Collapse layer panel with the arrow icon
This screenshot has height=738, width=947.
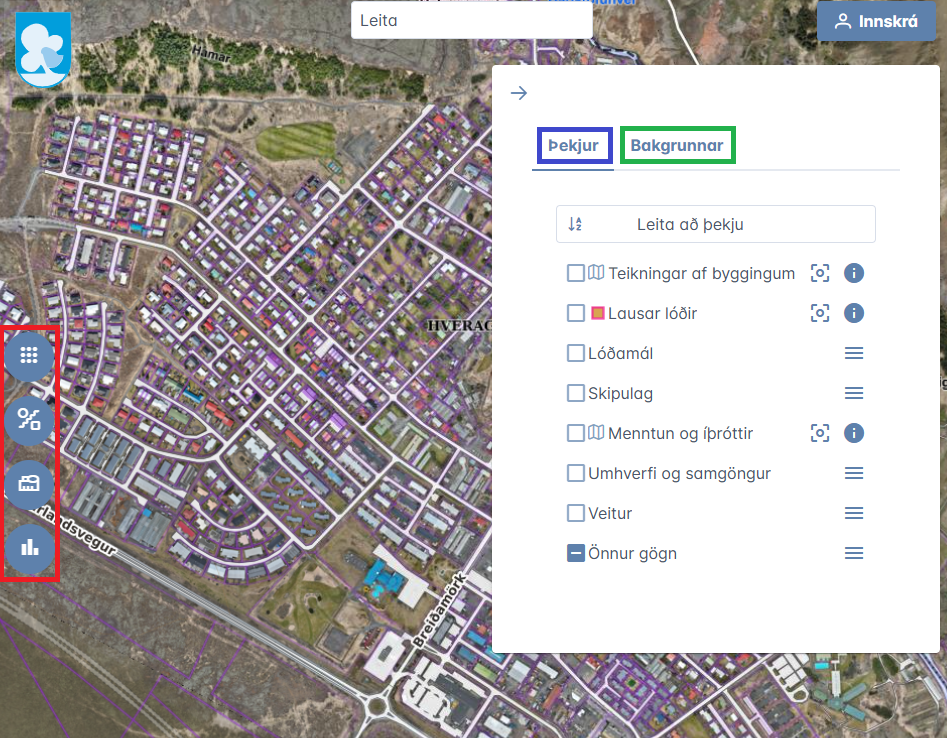[x=519, y=93]
